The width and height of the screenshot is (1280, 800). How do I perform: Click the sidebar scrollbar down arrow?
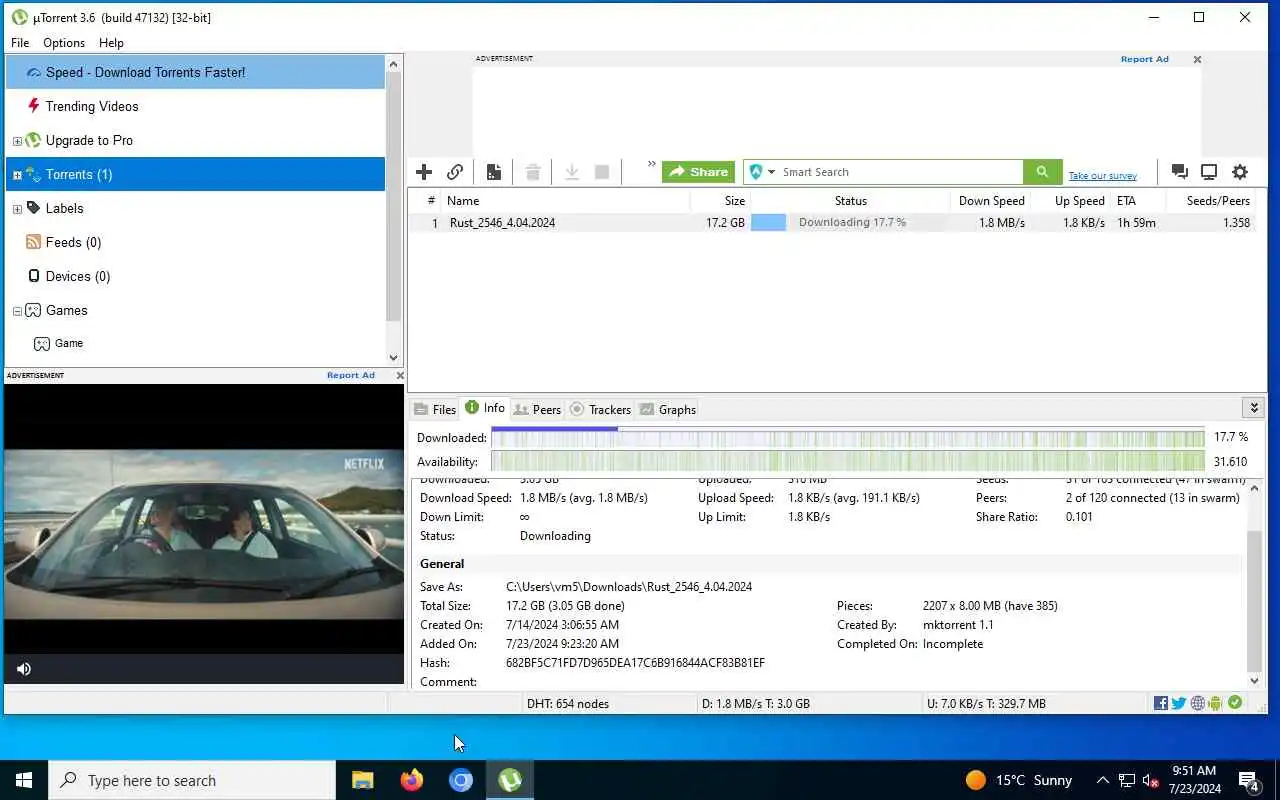click(x=393, y=357)
